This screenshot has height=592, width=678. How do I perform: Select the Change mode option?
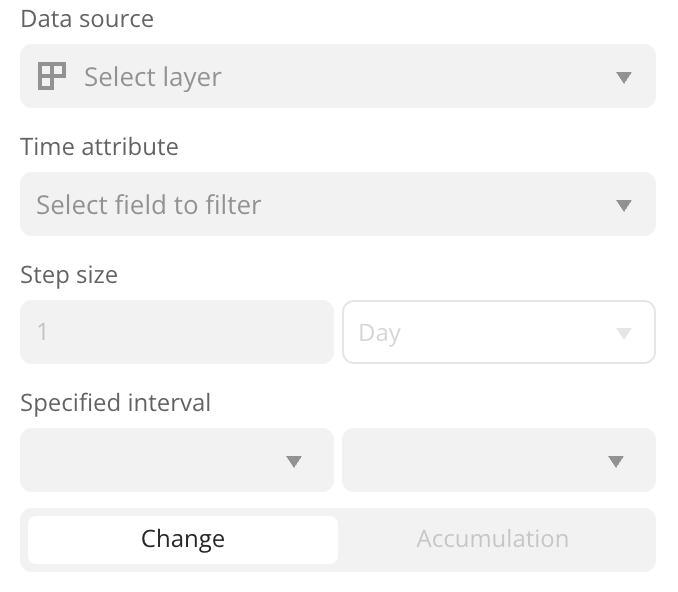pyautogui.click(x=183, y=540)
